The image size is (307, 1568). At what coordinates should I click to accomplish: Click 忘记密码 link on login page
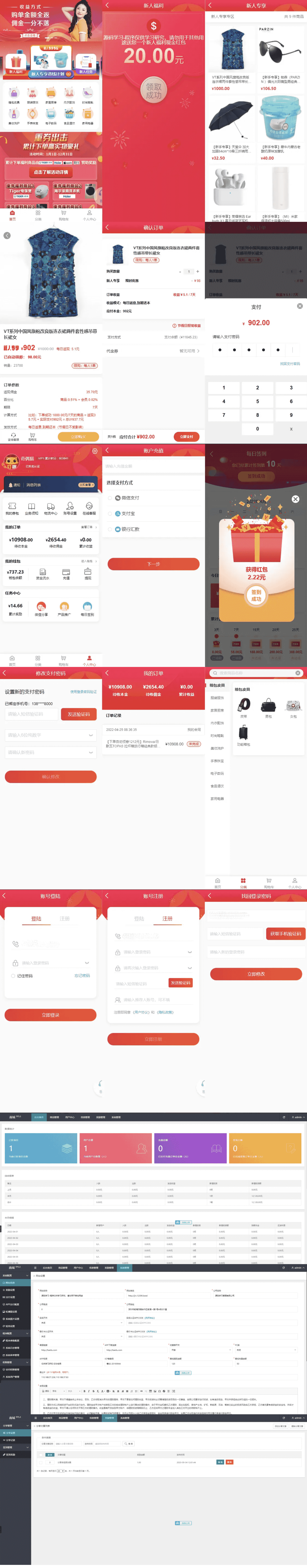click(x=82, y=976)
